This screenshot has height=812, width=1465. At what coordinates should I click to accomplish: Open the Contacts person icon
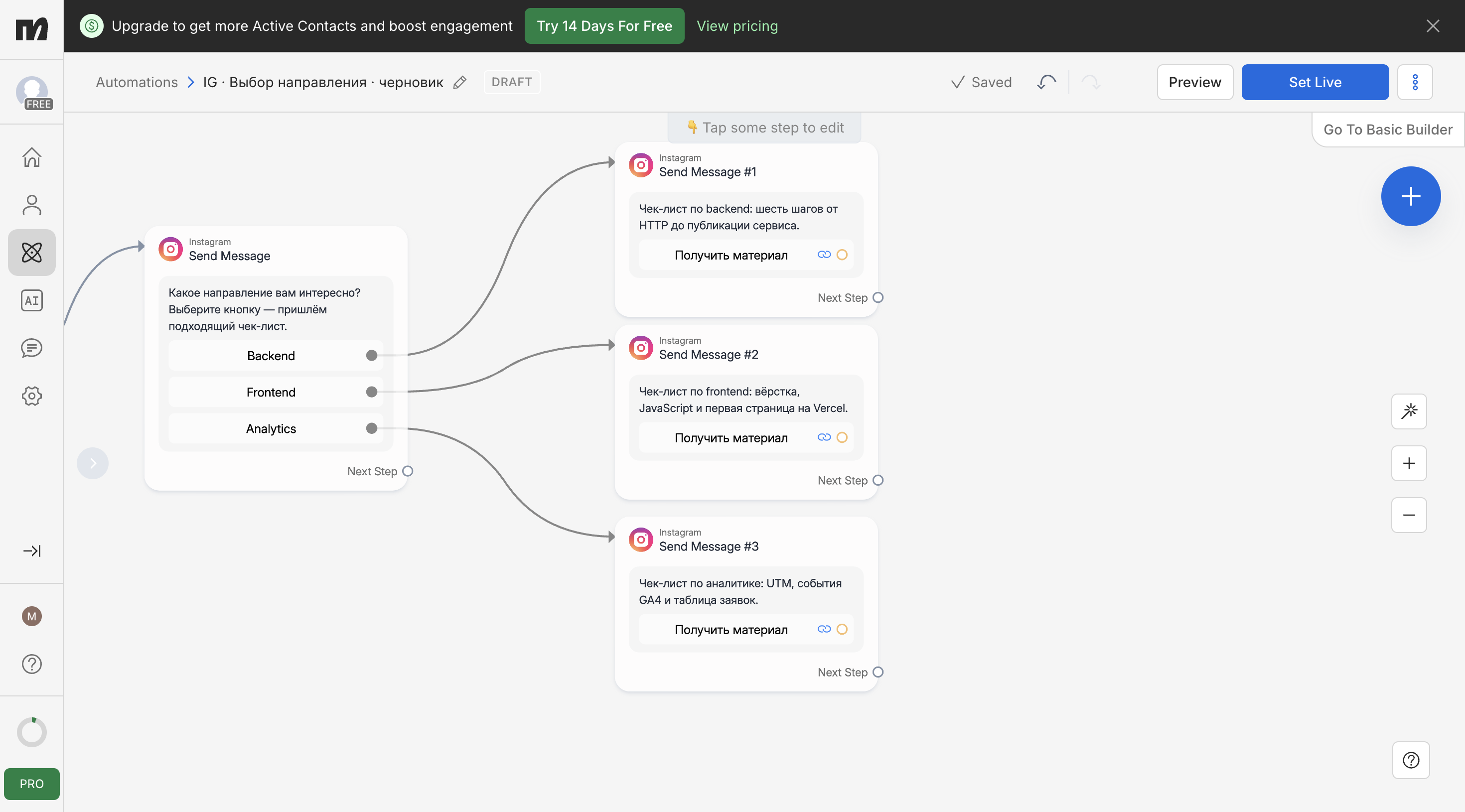tap(32, 205)
